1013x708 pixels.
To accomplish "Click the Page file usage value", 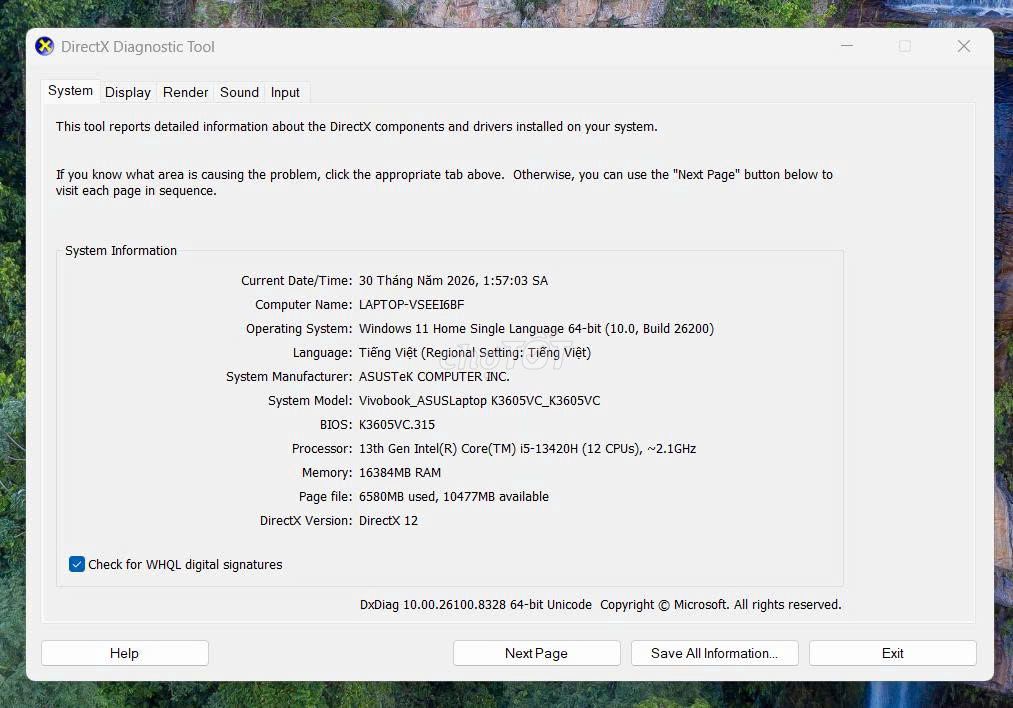I will 454,496.
